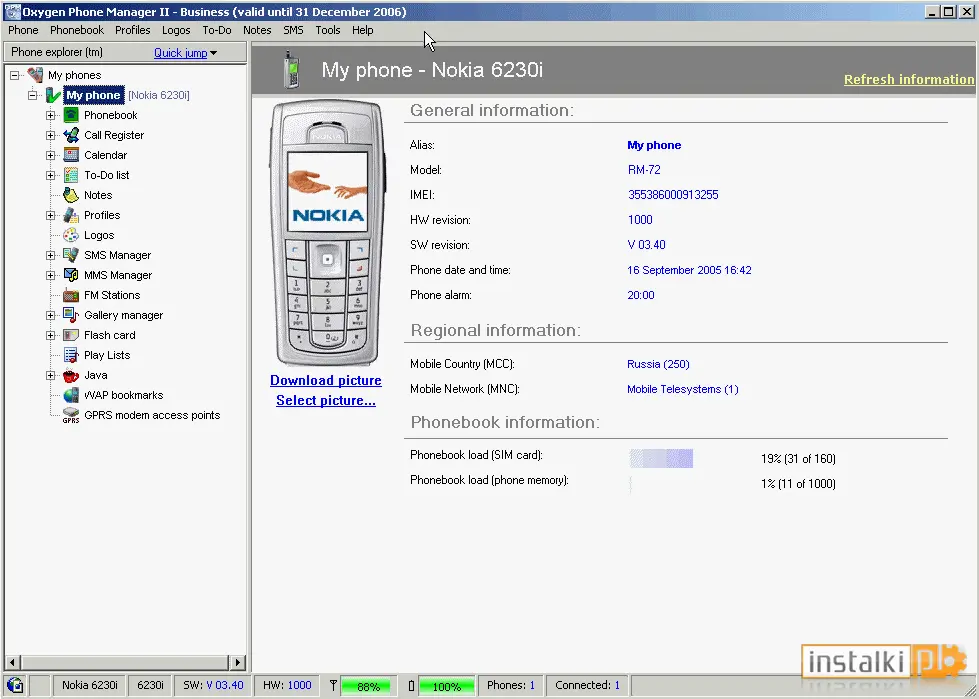Viewport: 979px width, 699px height.
Task: Click the Logos palette icon
Action: (x=71, y=235)
